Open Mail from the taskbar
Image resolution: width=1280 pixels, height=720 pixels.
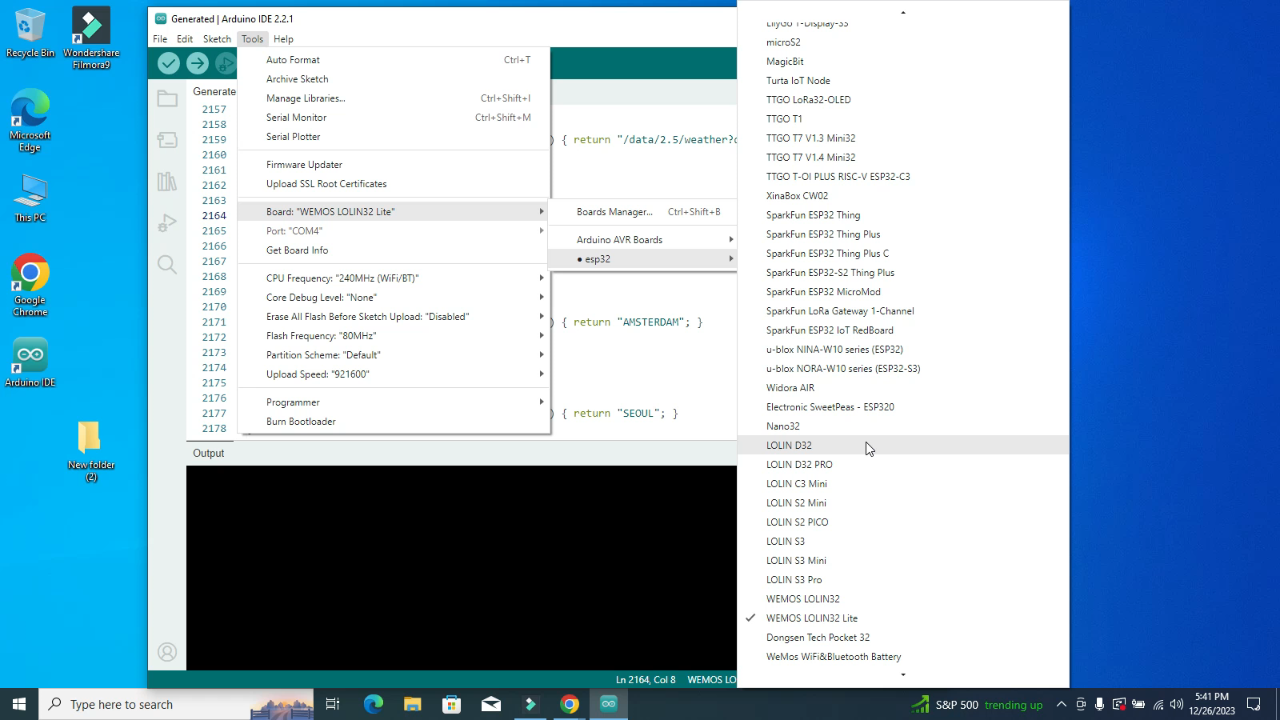point(491,704)
